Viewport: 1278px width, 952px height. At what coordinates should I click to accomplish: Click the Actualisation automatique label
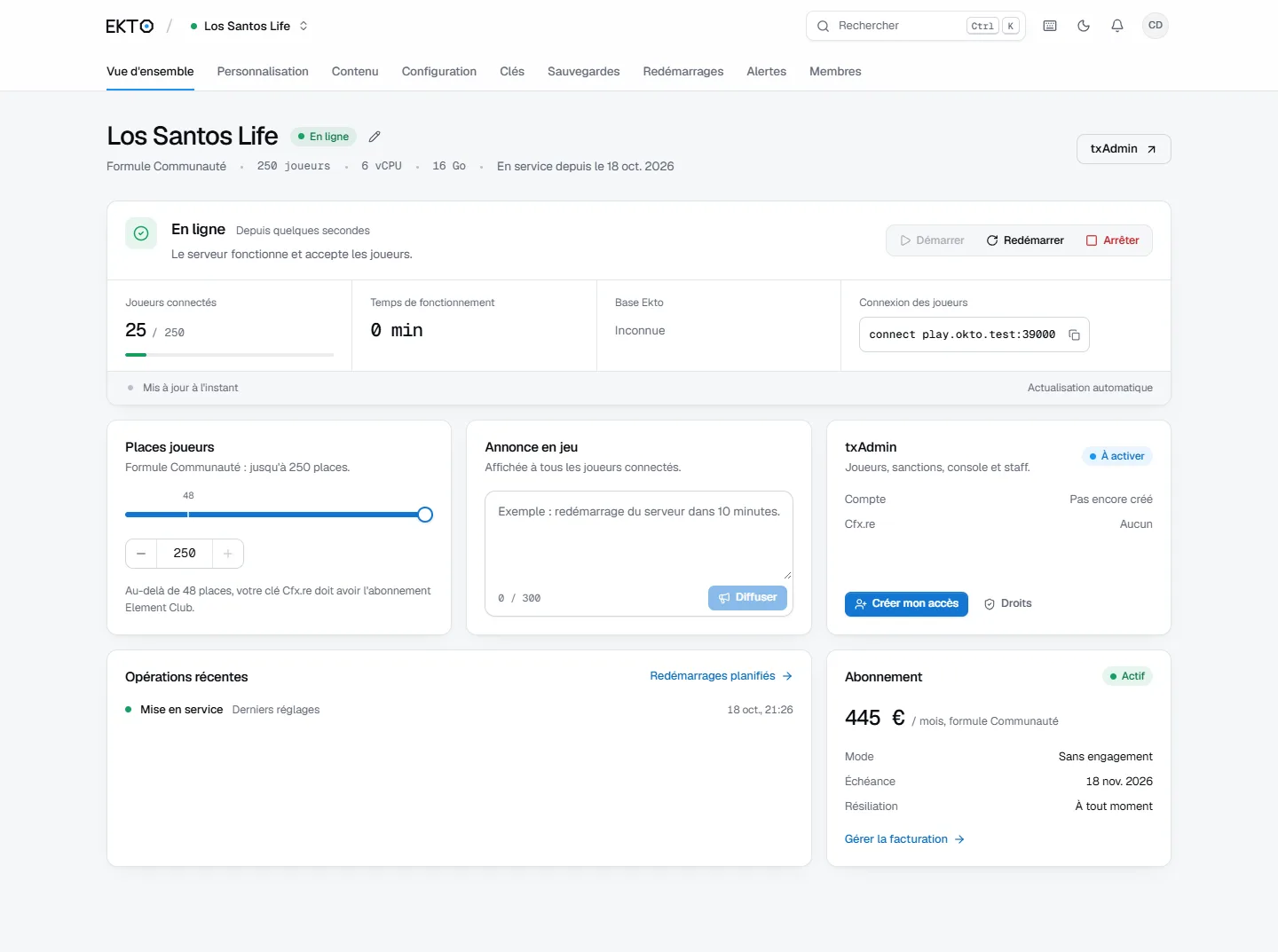[x=1090, y=388]
